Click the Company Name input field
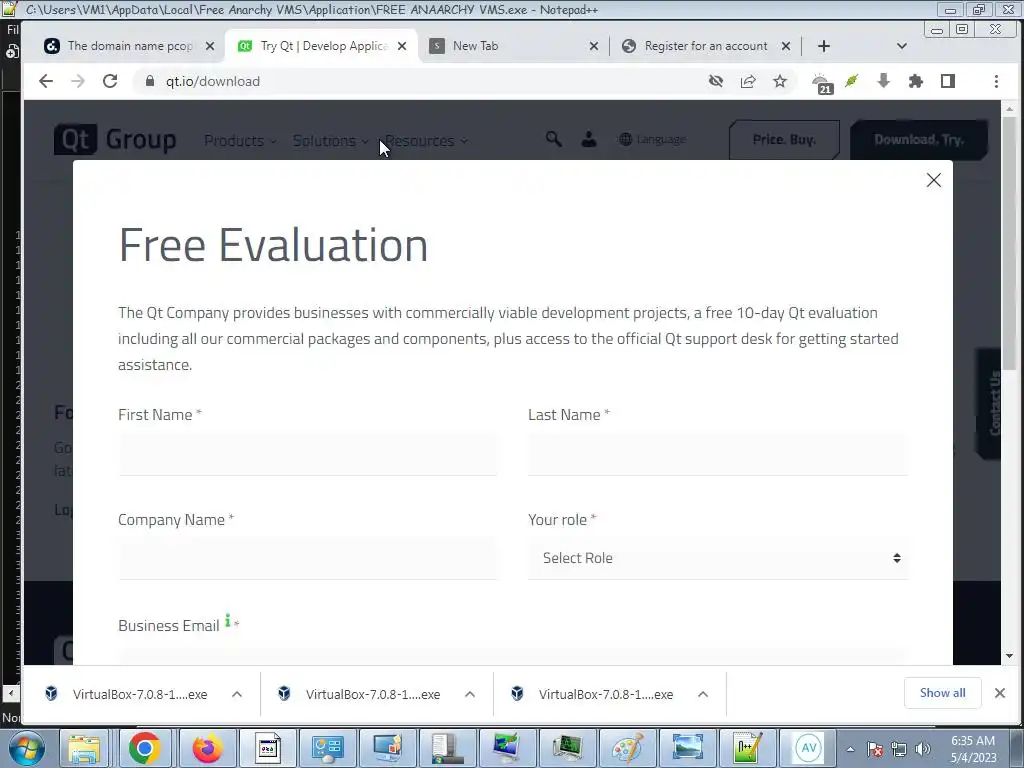Screen dimensions: 1024x768 point(308,558)
